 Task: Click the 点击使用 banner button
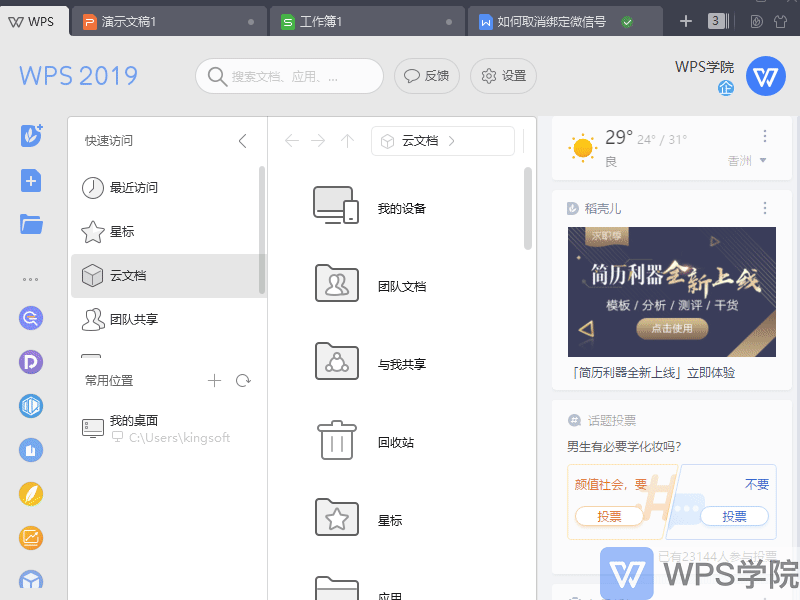coord(672,329)
